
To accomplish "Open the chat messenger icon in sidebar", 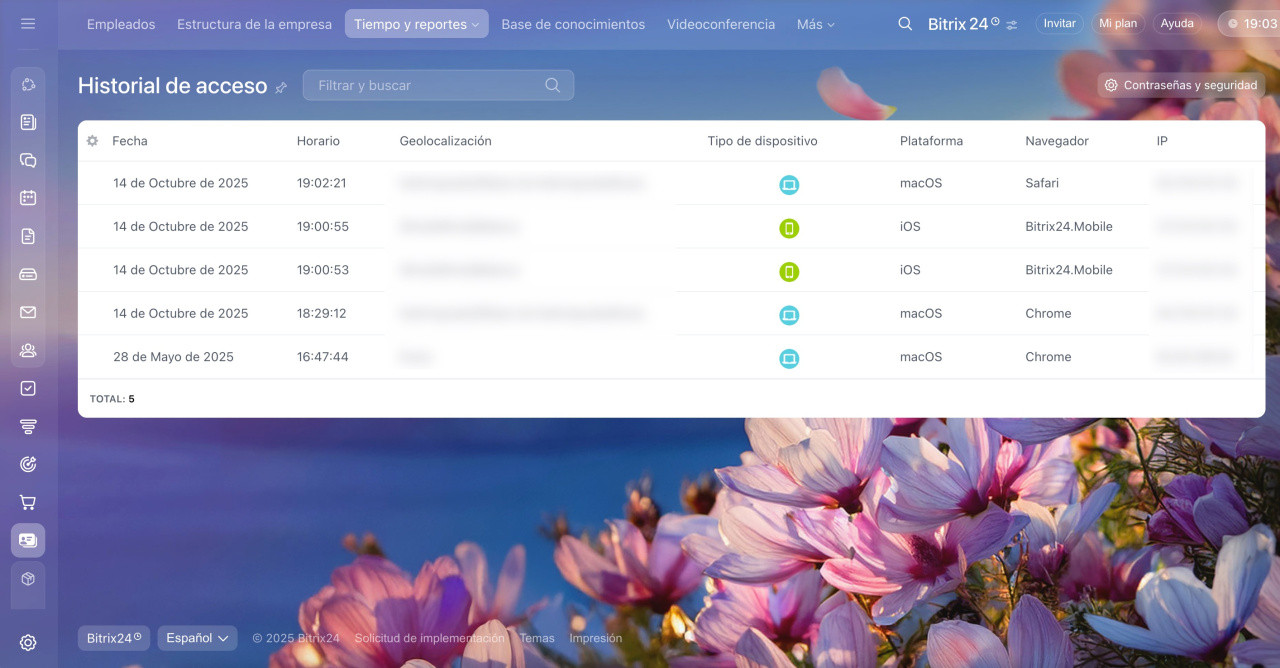I will (28, 160).
